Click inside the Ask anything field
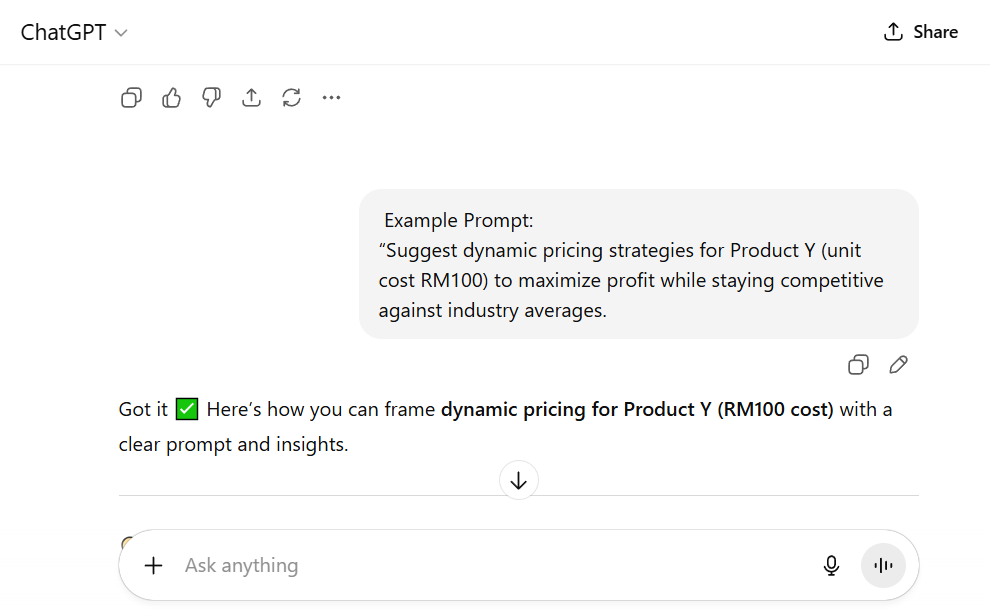Screen dimensions: 990x615 (300, 565)
